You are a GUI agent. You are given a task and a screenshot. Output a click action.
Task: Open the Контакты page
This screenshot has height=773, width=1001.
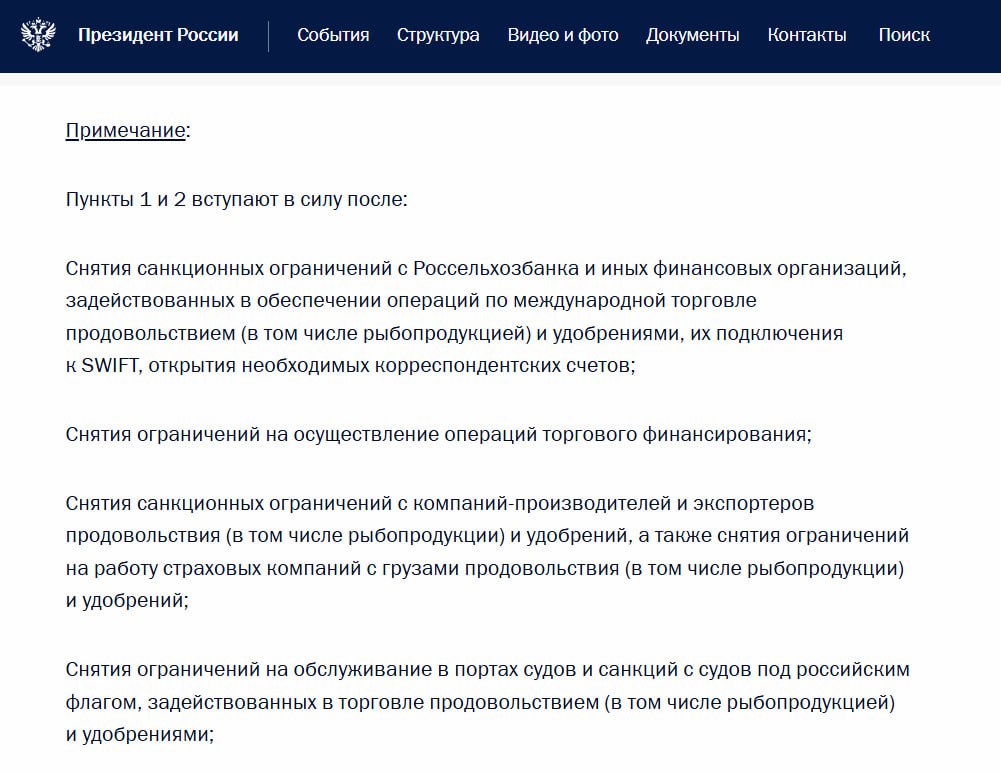(x=807, y=36)
